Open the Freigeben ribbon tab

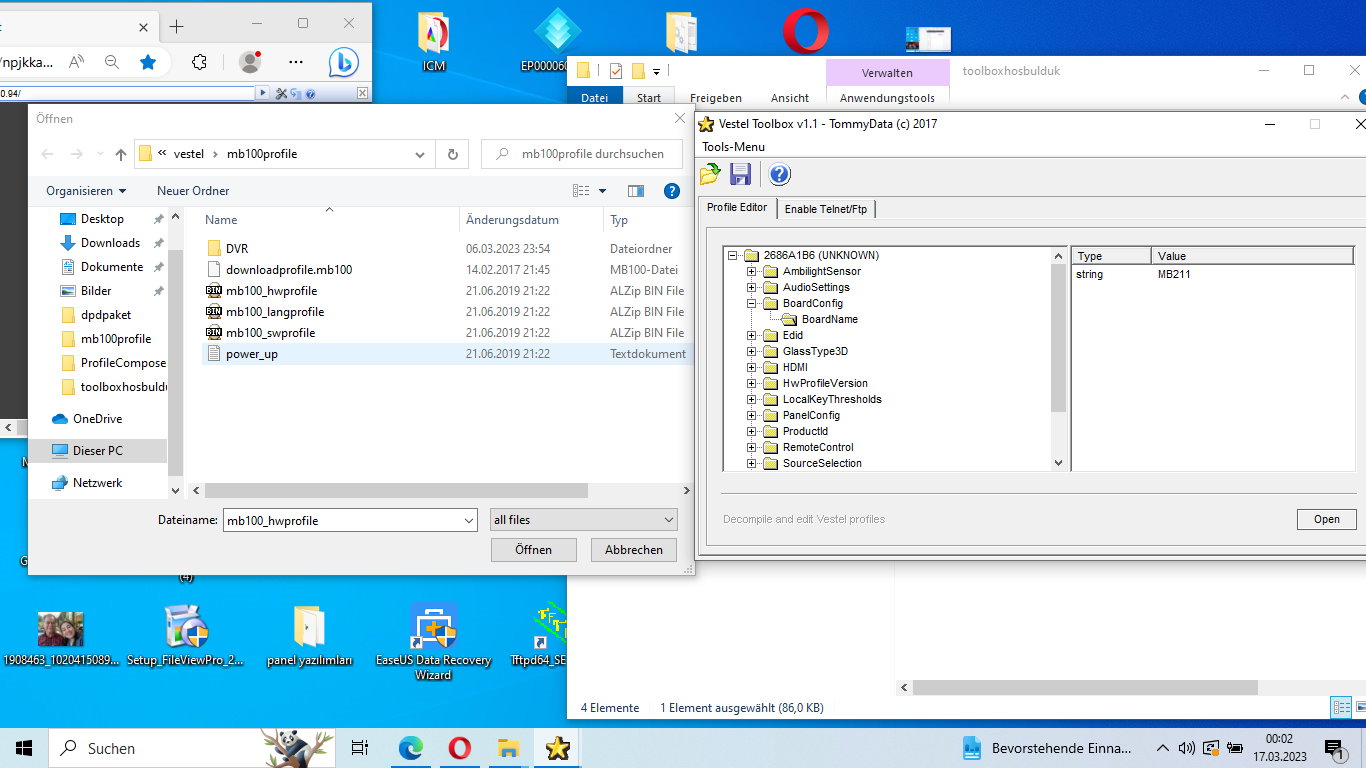click(x=716, y=98)
